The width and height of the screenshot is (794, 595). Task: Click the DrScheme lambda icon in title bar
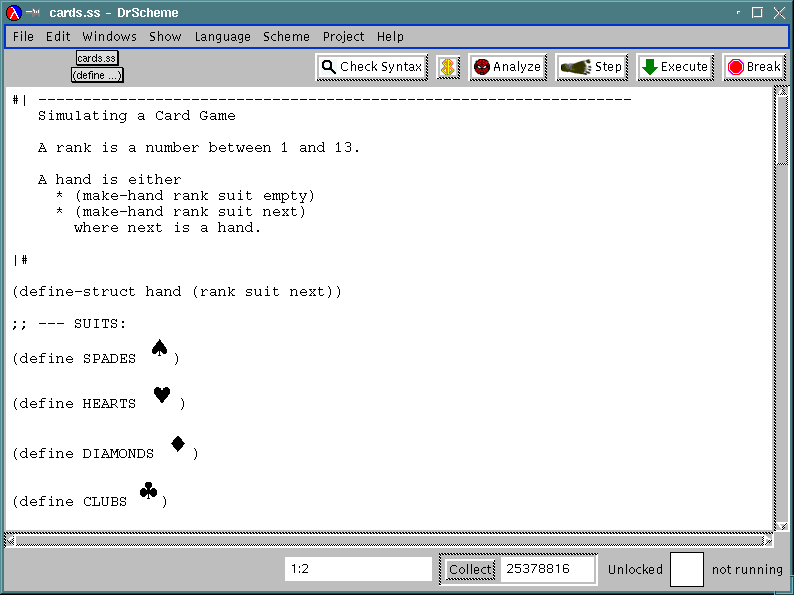tap(14, 12)
